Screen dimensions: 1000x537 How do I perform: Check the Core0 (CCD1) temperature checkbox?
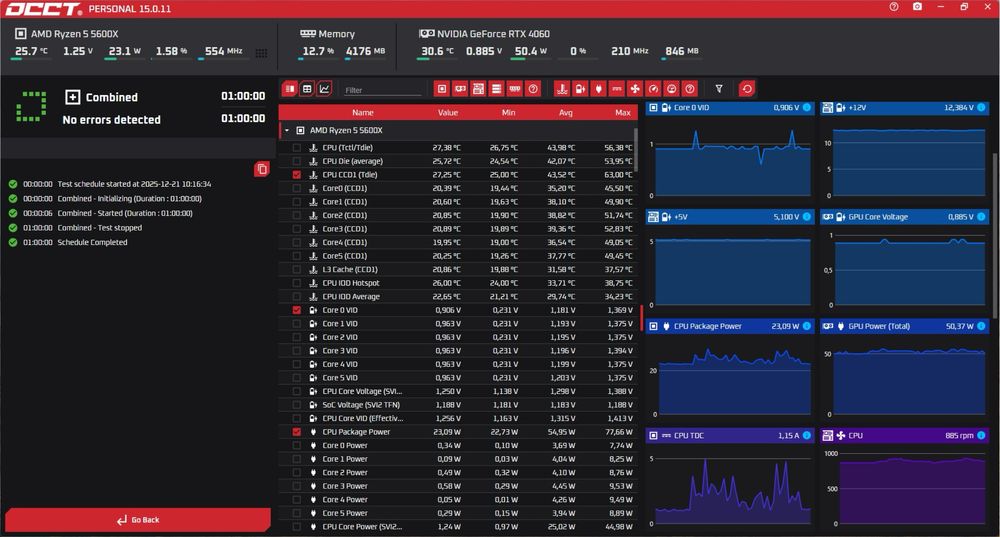coord(297,188)
